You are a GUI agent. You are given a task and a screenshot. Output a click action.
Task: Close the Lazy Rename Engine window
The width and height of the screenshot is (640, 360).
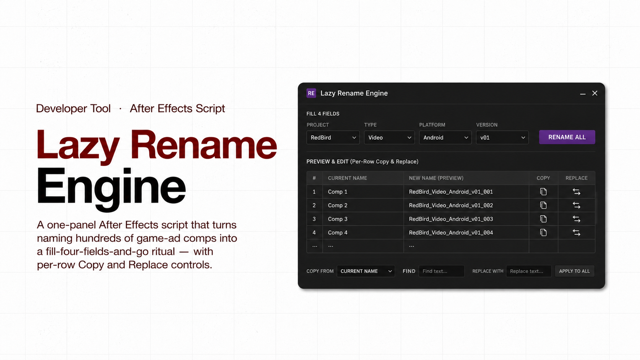click(595, 93)
